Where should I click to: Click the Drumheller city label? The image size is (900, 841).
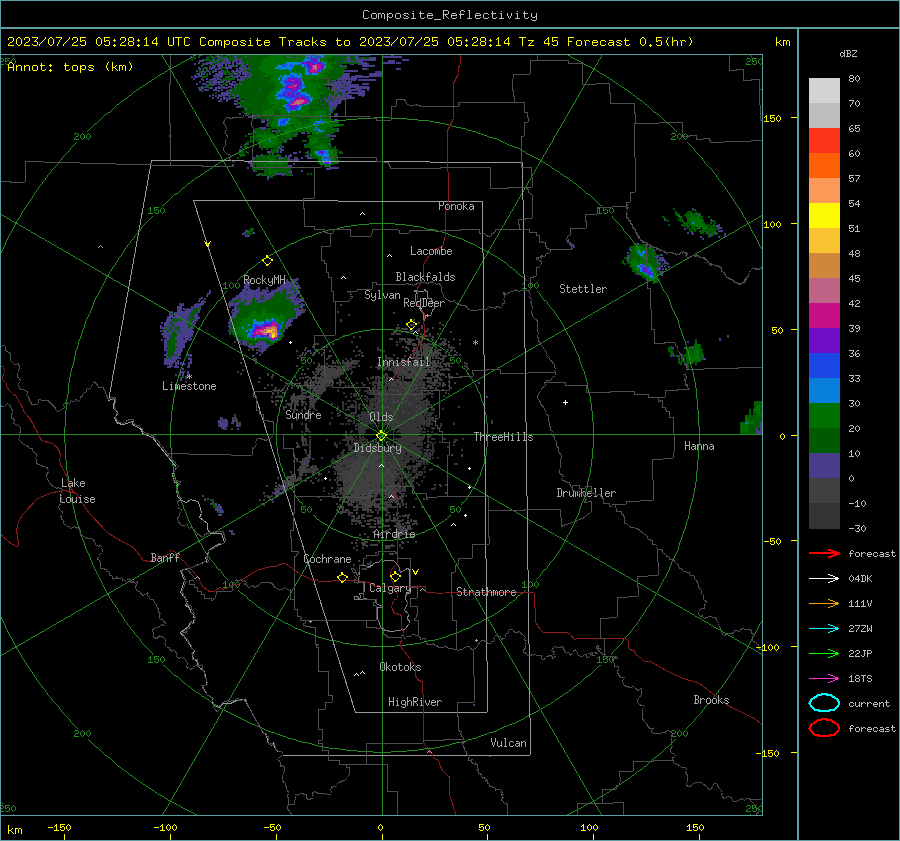tap(586, 493)
